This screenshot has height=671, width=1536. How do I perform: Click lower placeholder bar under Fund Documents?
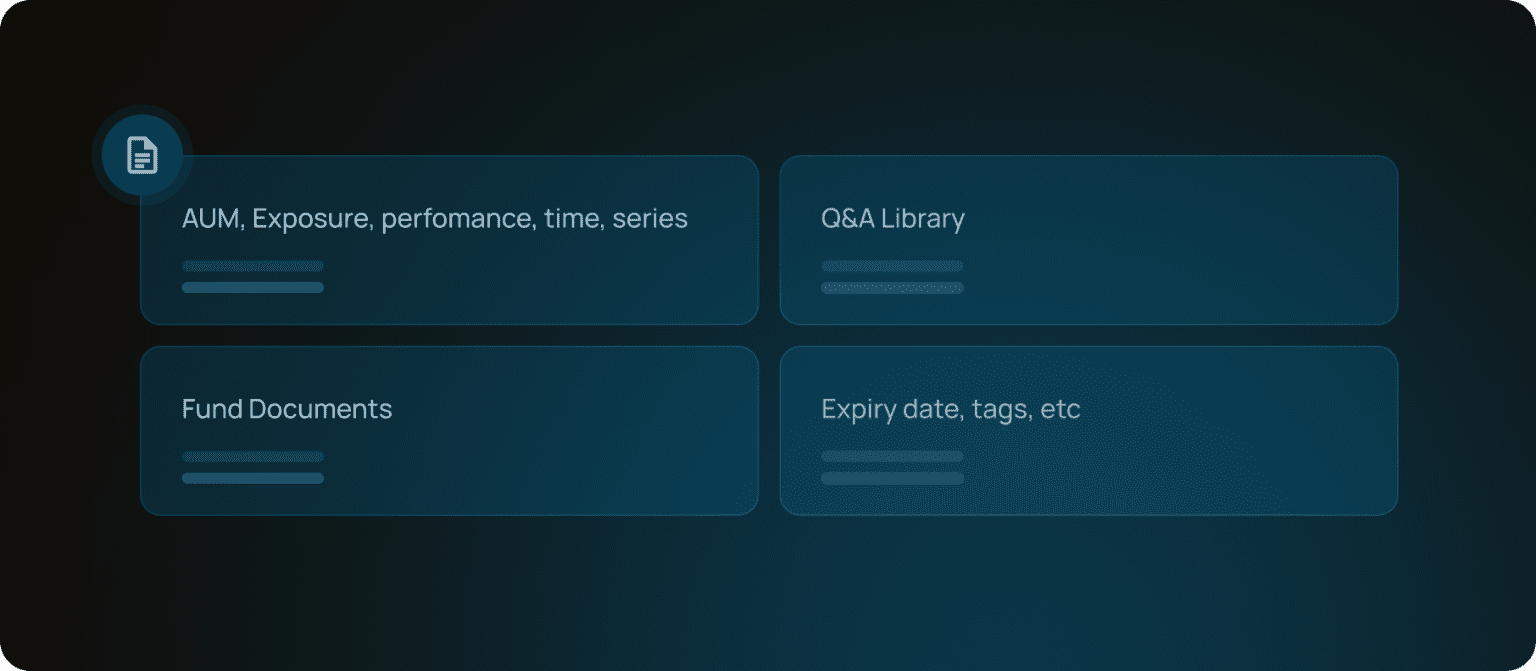253,478
